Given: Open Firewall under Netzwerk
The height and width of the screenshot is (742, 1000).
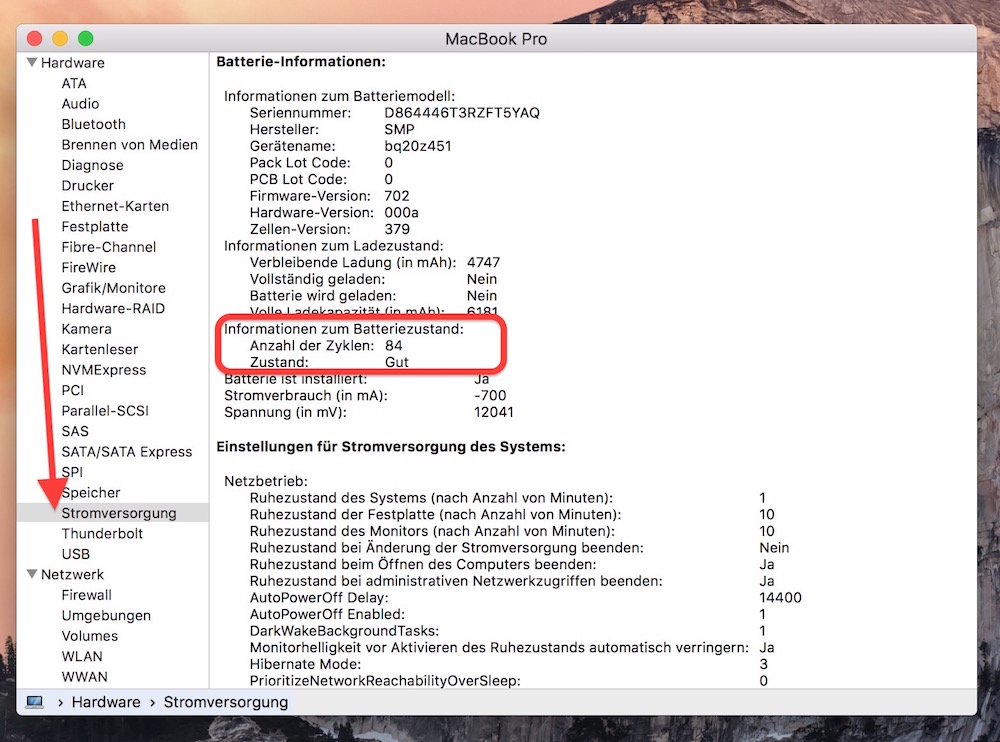Looking at the screenshot, I should 87,595.
